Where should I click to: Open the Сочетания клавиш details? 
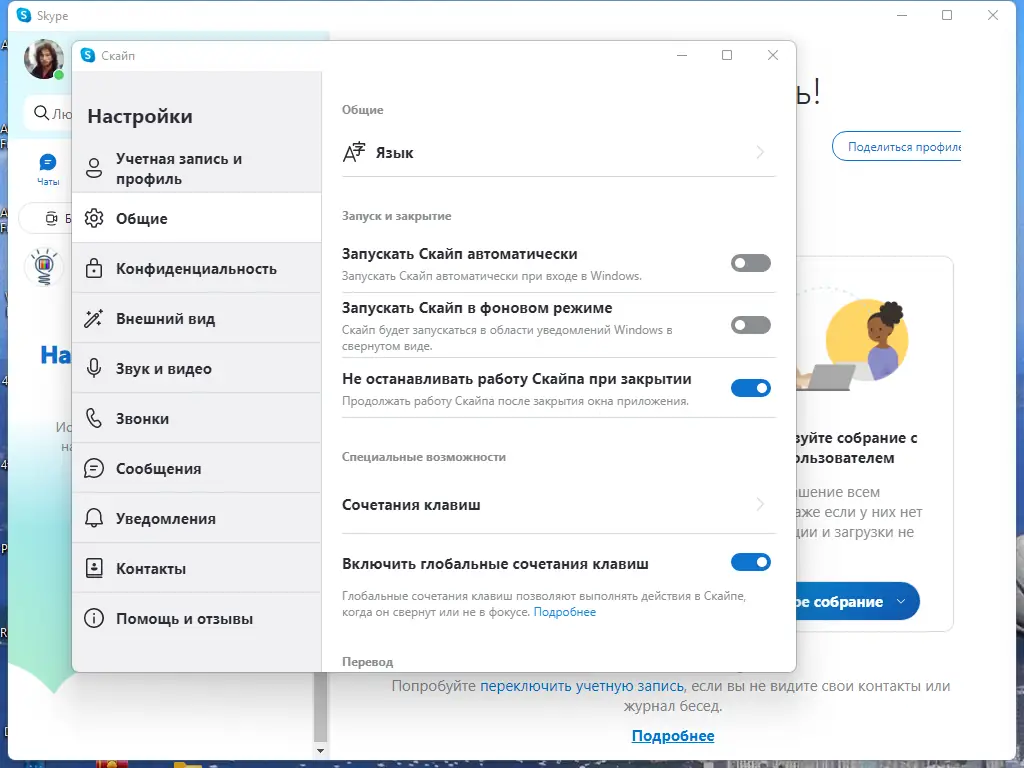pos(760,505)
